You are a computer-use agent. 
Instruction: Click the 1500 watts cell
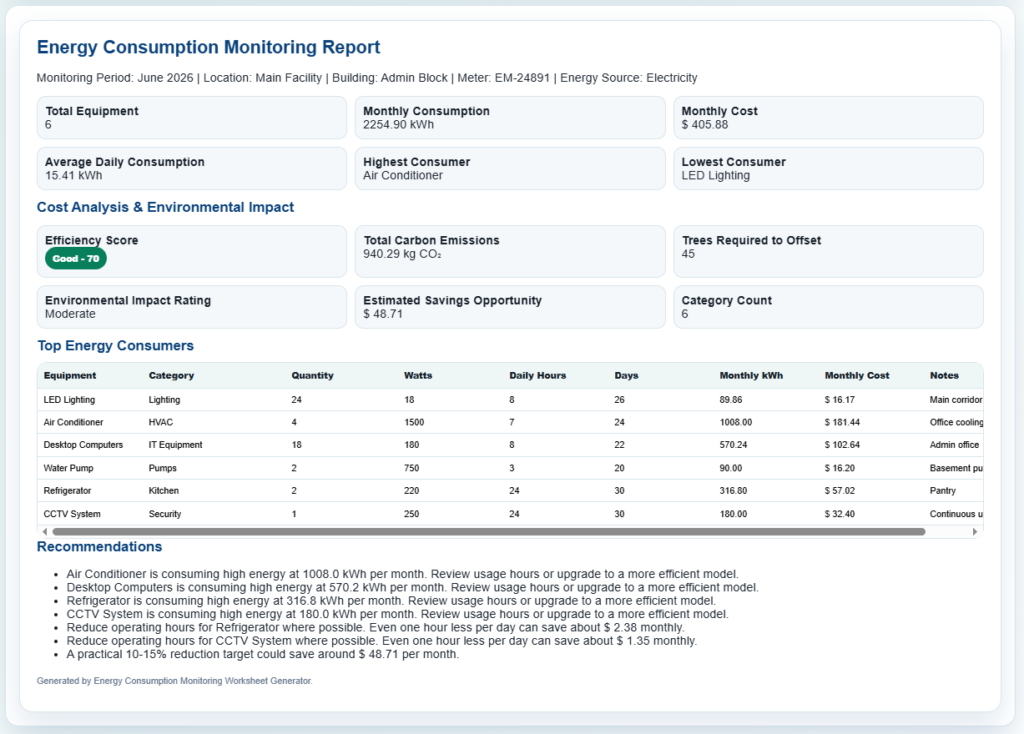[414, 423]
